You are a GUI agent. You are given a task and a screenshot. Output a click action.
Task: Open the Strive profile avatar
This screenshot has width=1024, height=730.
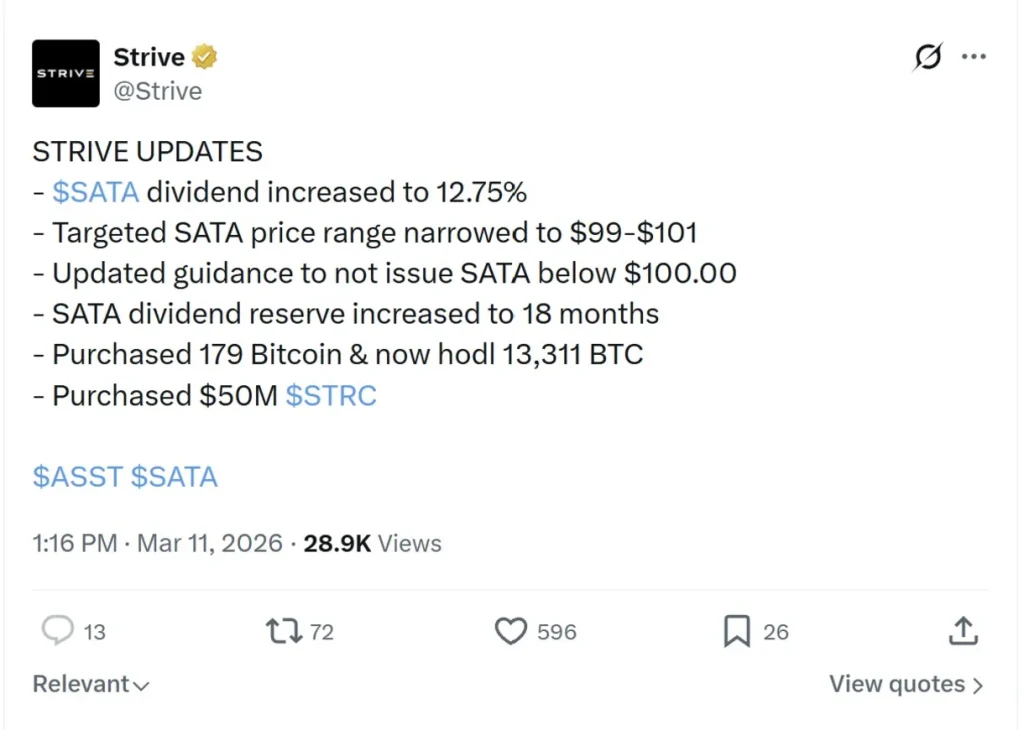66,73
